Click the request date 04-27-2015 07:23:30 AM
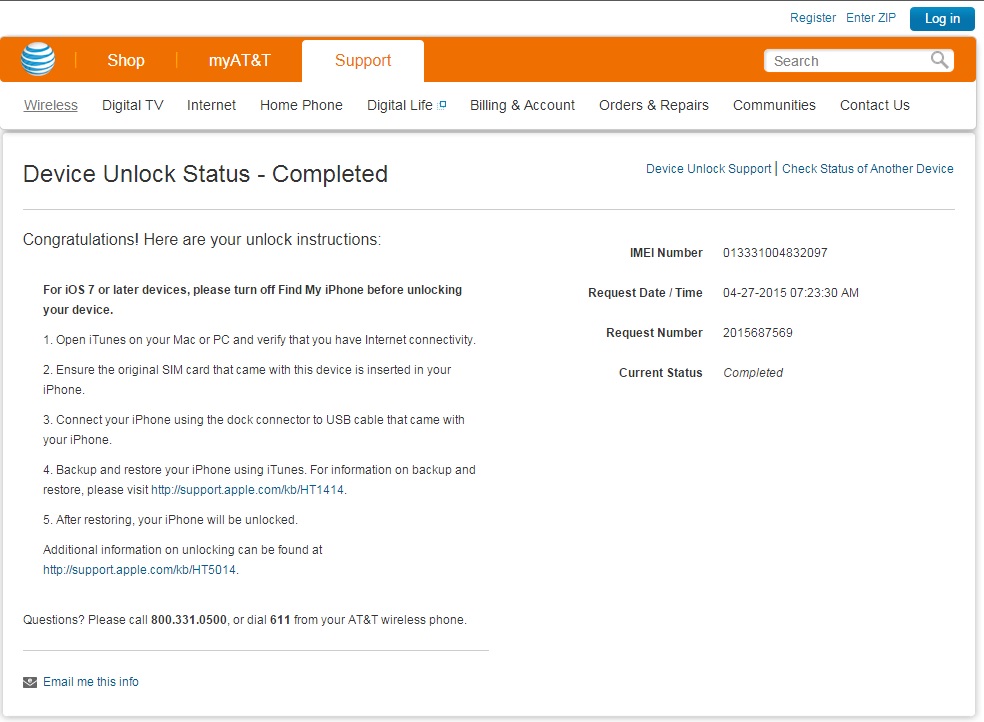984x722 pixels. coord(791,293)
